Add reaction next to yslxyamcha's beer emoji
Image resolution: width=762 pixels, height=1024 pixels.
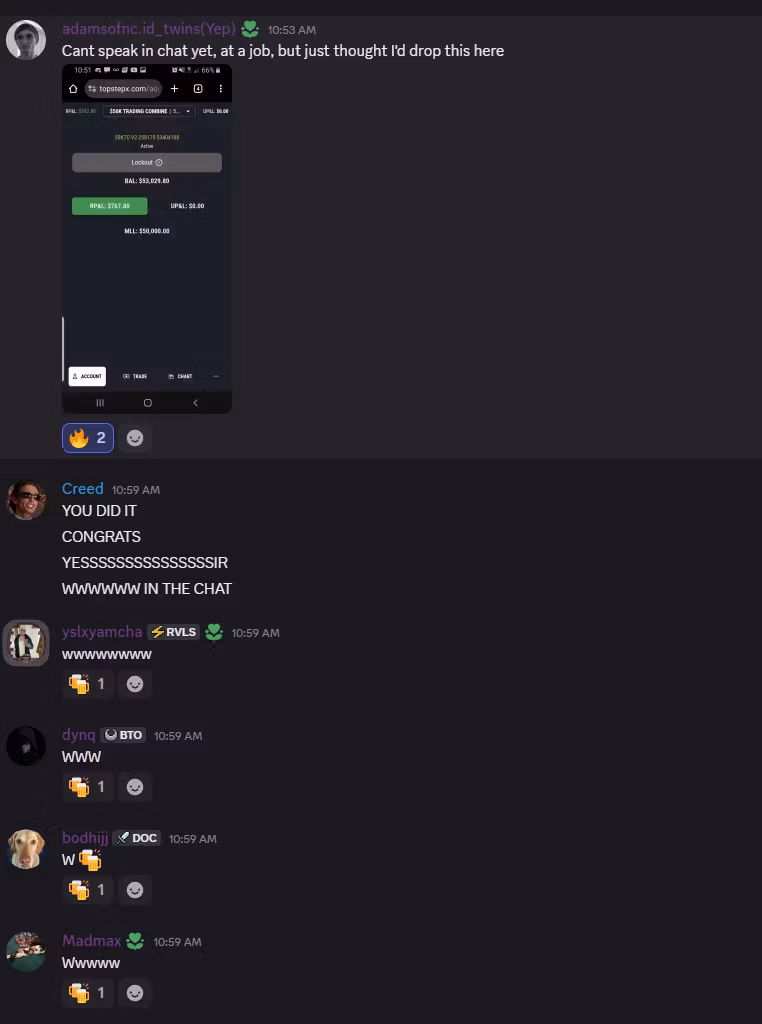[135, 684]
